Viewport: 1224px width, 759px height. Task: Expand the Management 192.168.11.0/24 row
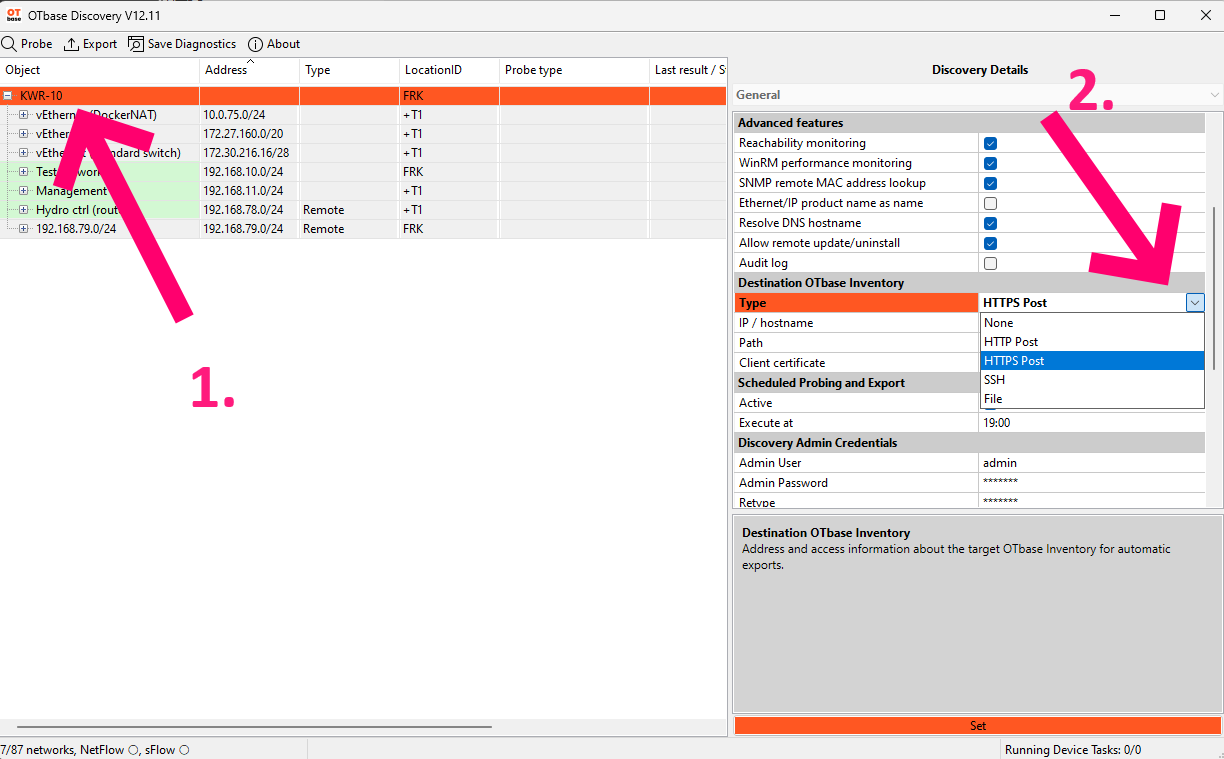(x=24, y=191)
